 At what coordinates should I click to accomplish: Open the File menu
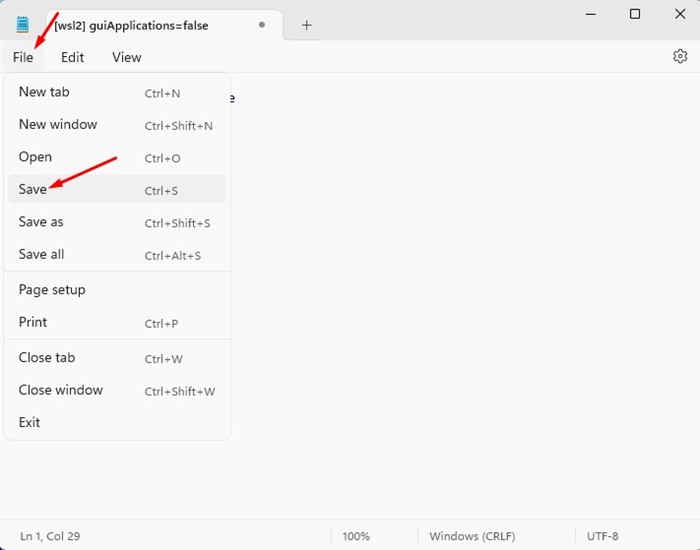23,57
